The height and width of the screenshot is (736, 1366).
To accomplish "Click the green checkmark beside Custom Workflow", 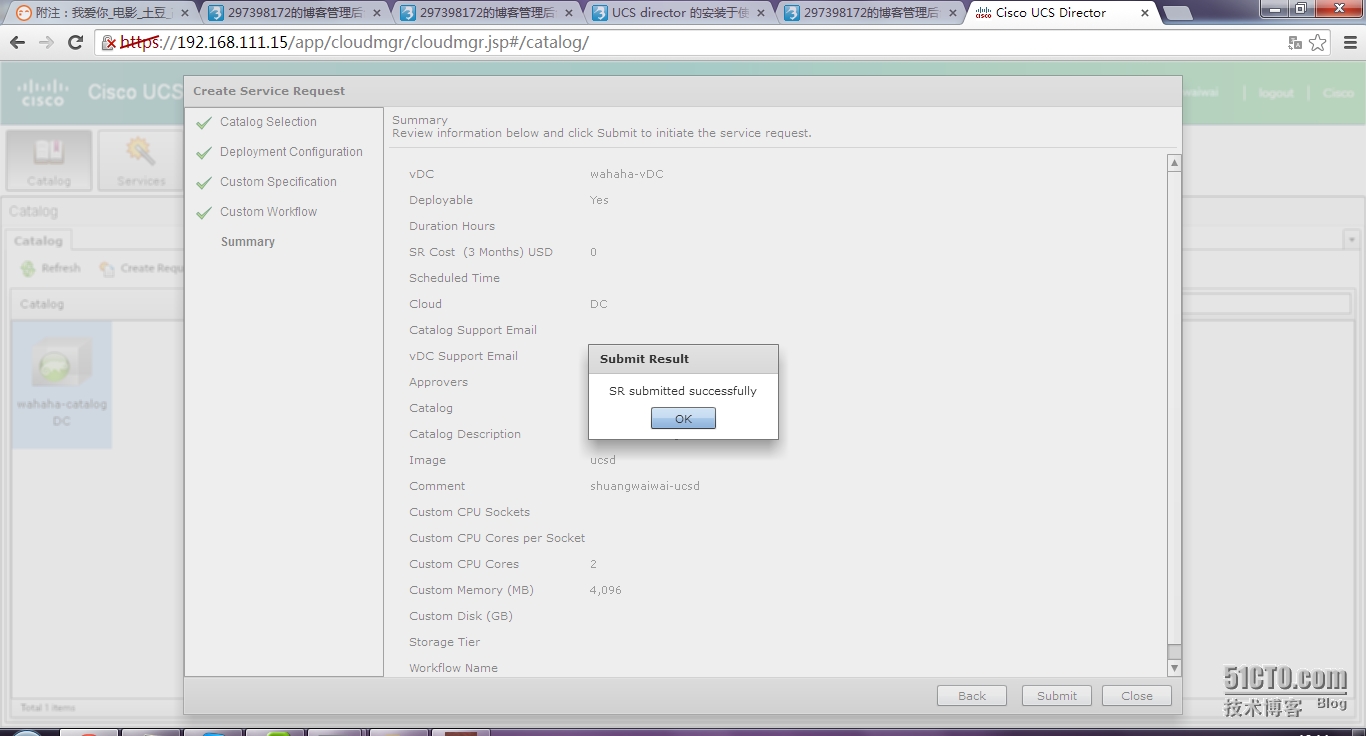I will coord(204,213).
